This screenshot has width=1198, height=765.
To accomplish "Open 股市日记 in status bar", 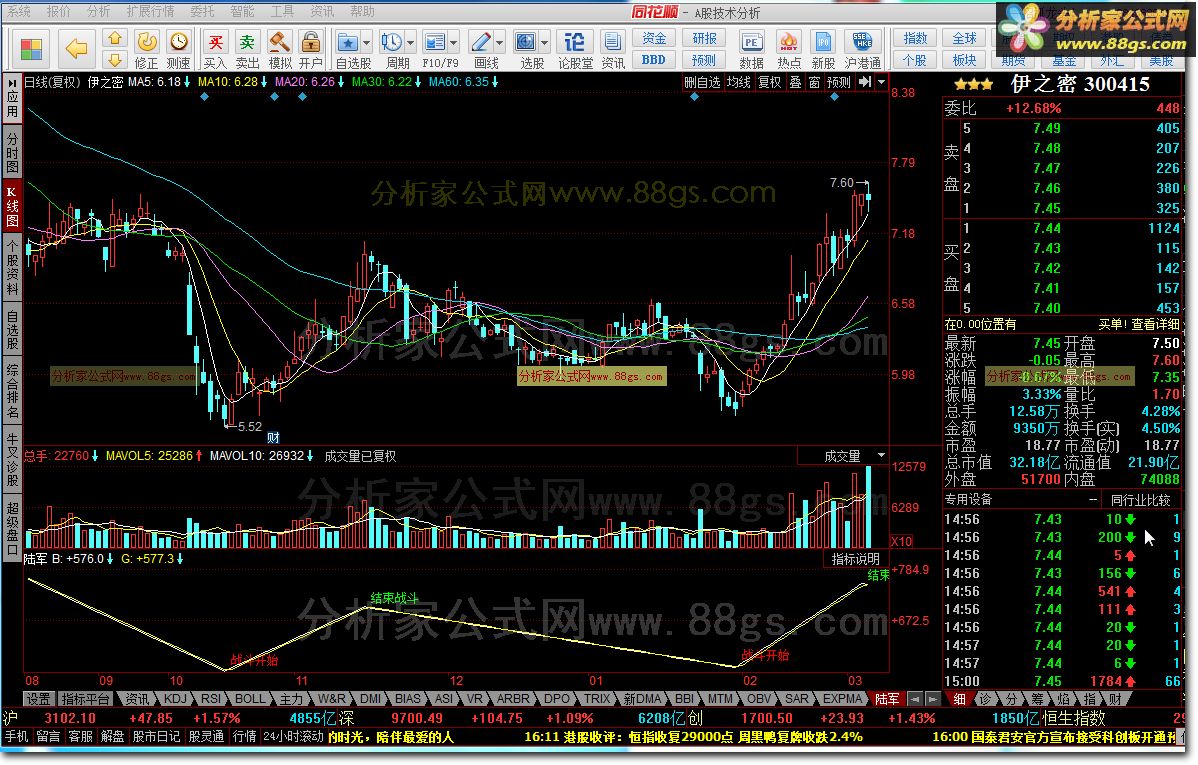I will coord(156,737).
